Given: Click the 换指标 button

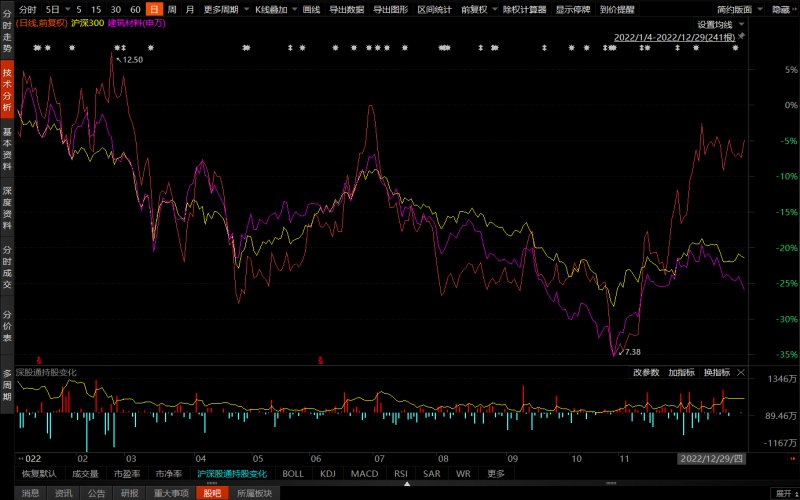Looking at the screenshot, I should (x=716, y=372).
